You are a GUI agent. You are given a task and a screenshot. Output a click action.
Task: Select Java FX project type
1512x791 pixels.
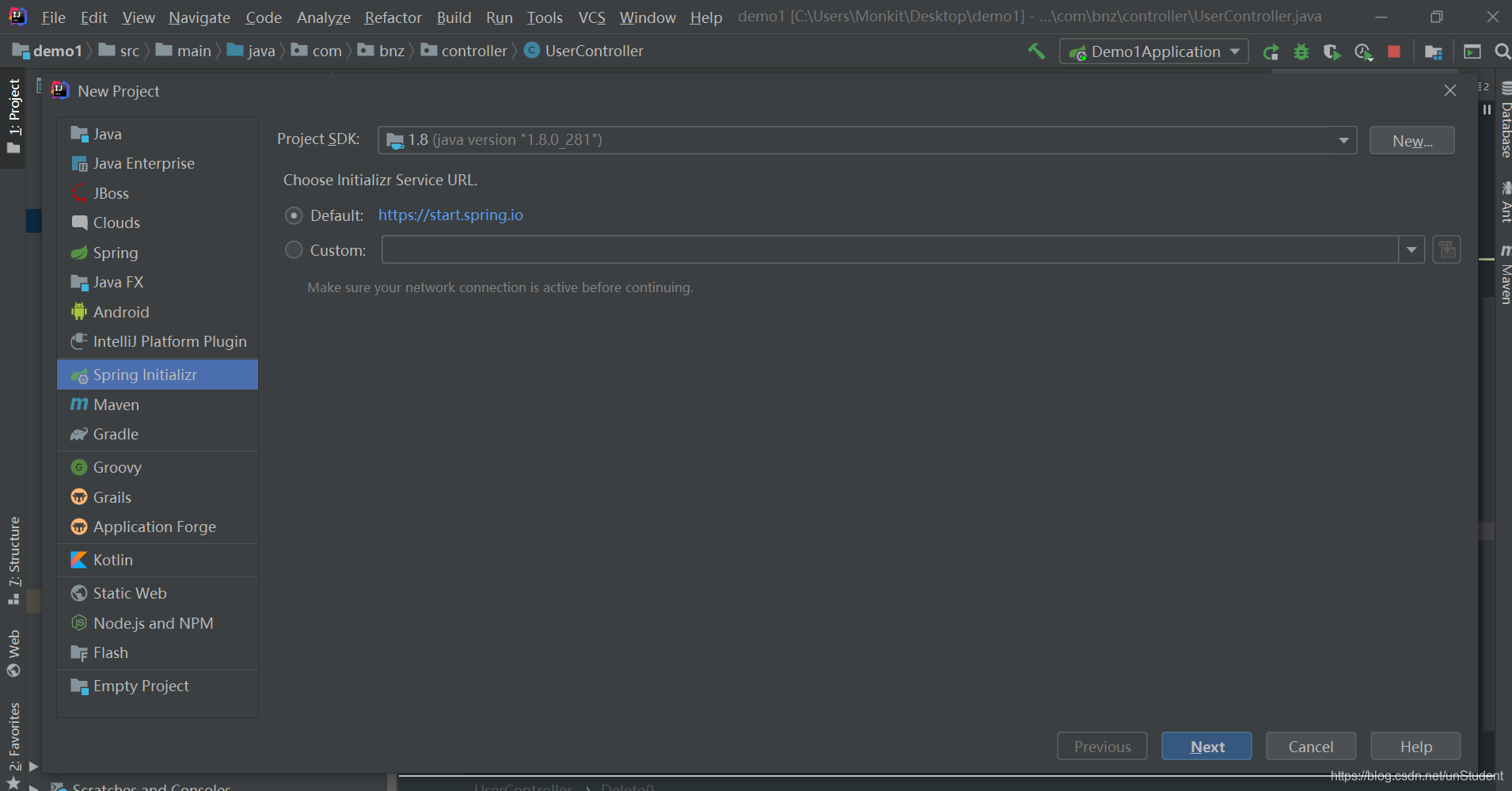pyautogui.click(x=158, y=283)
